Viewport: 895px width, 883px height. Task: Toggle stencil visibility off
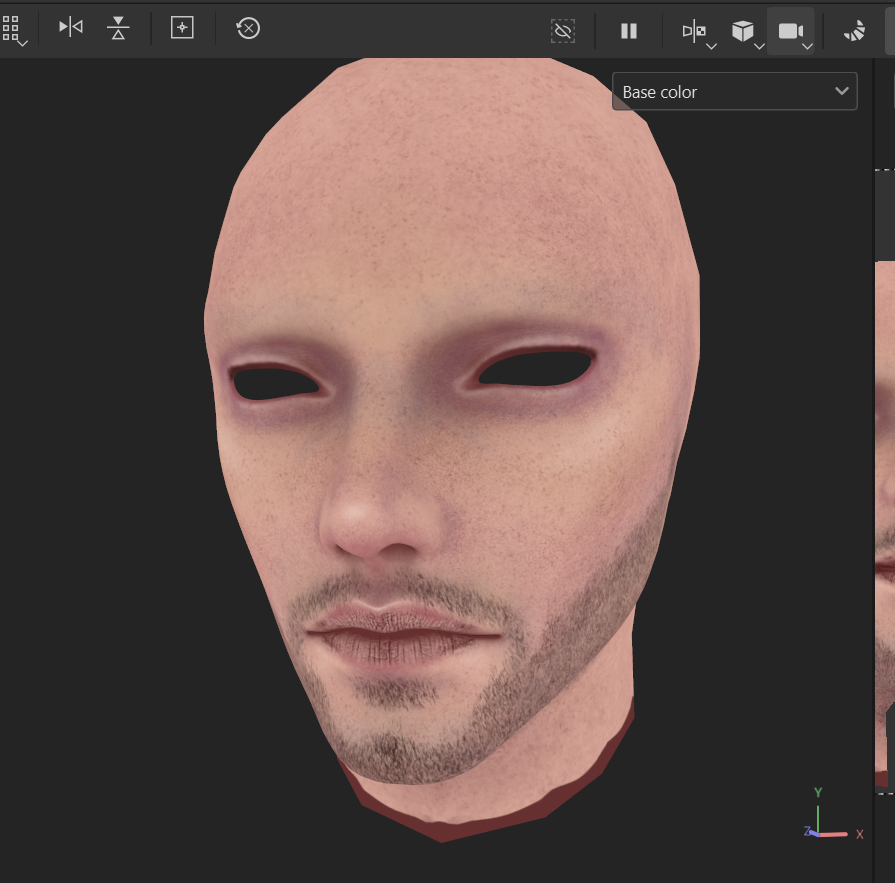pyautogui.click(x=563, y=30)
